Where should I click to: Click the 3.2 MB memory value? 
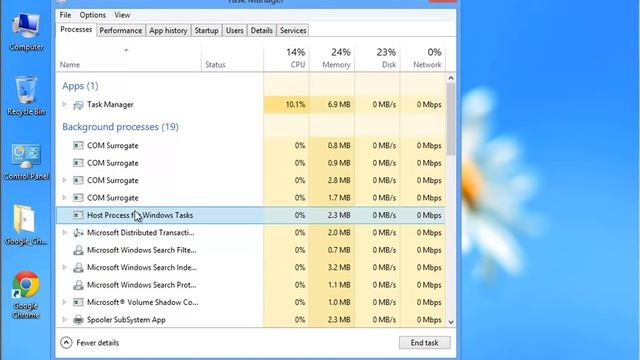click(x=339, y=267)
